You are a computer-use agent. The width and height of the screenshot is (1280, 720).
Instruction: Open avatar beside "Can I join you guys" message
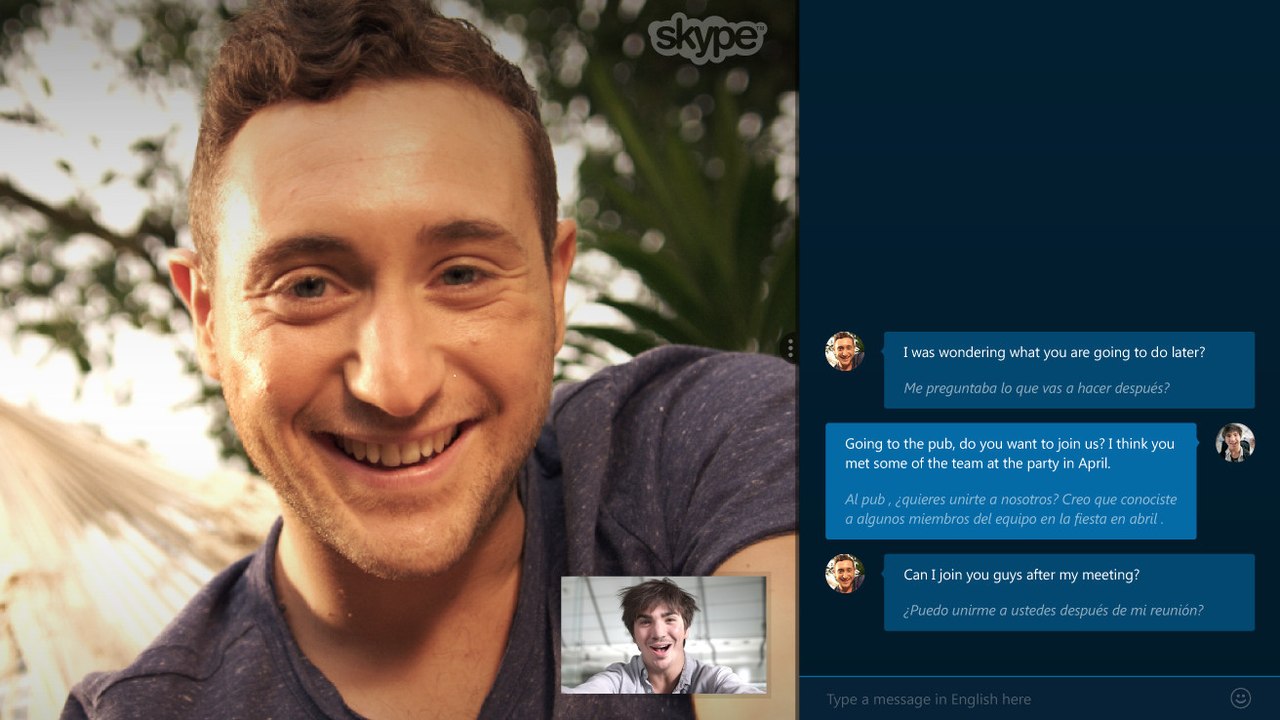coord(844,573)
